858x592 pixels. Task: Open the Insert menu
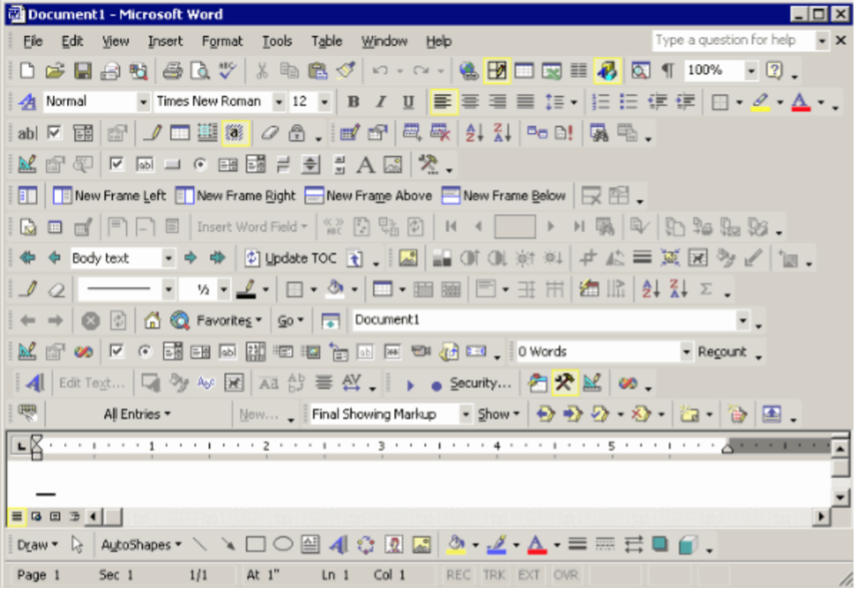pos(165,42)
